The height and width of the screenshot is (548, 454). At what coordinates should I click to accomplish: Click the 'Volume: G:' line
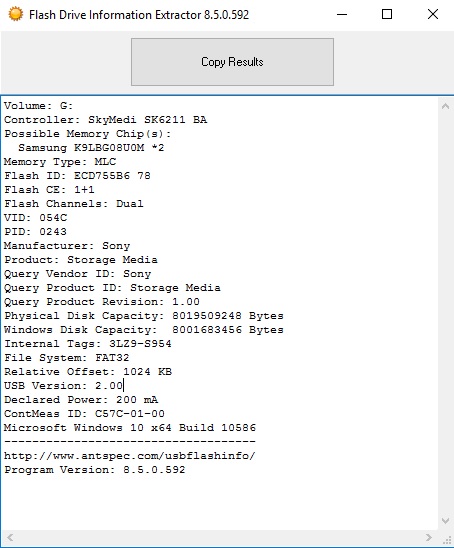click(38, 106)
